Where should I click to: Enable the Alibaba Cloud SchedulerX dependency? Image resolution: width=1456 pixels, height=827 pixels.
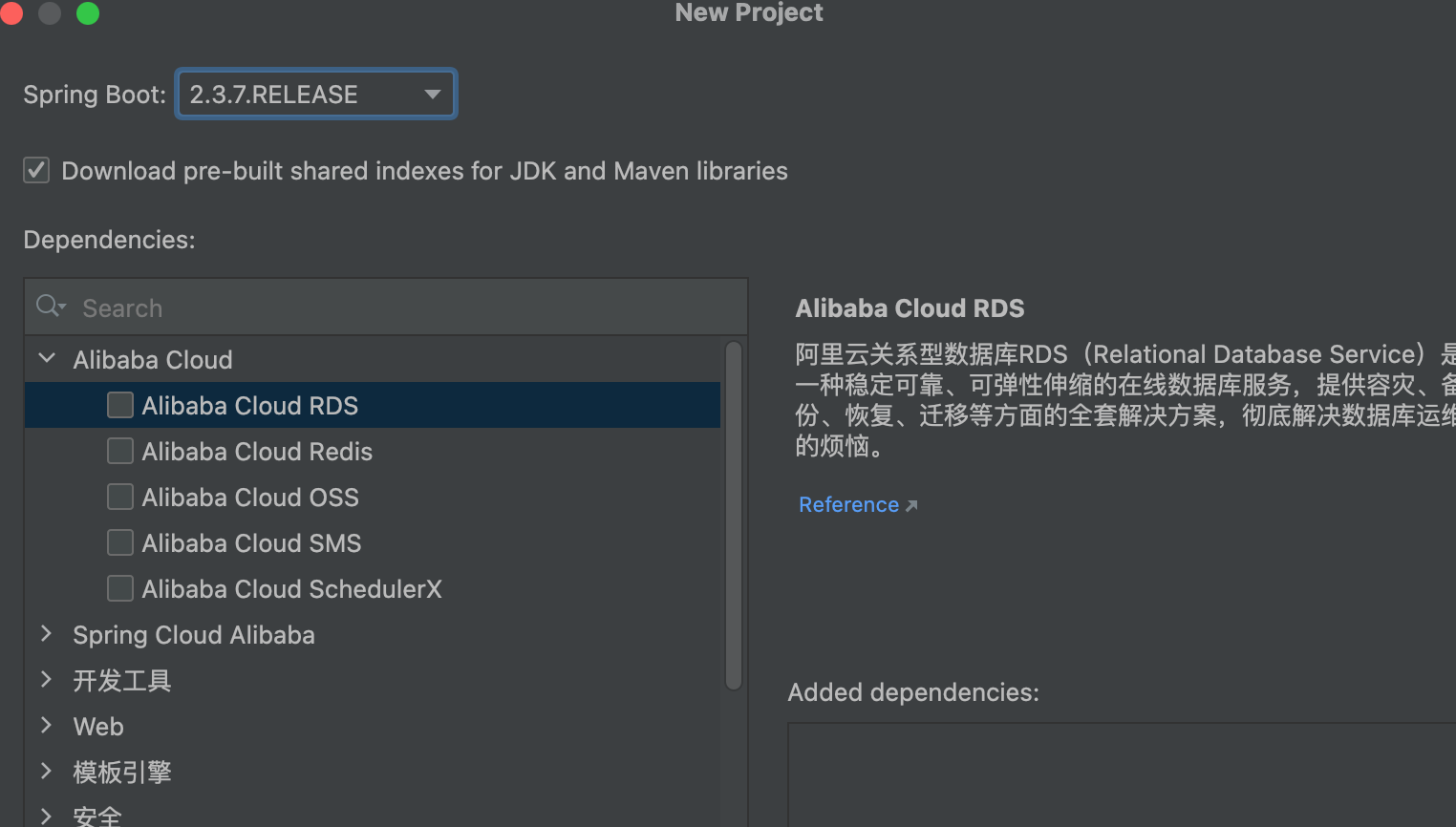pyautogui.click(x=119, y=588)
